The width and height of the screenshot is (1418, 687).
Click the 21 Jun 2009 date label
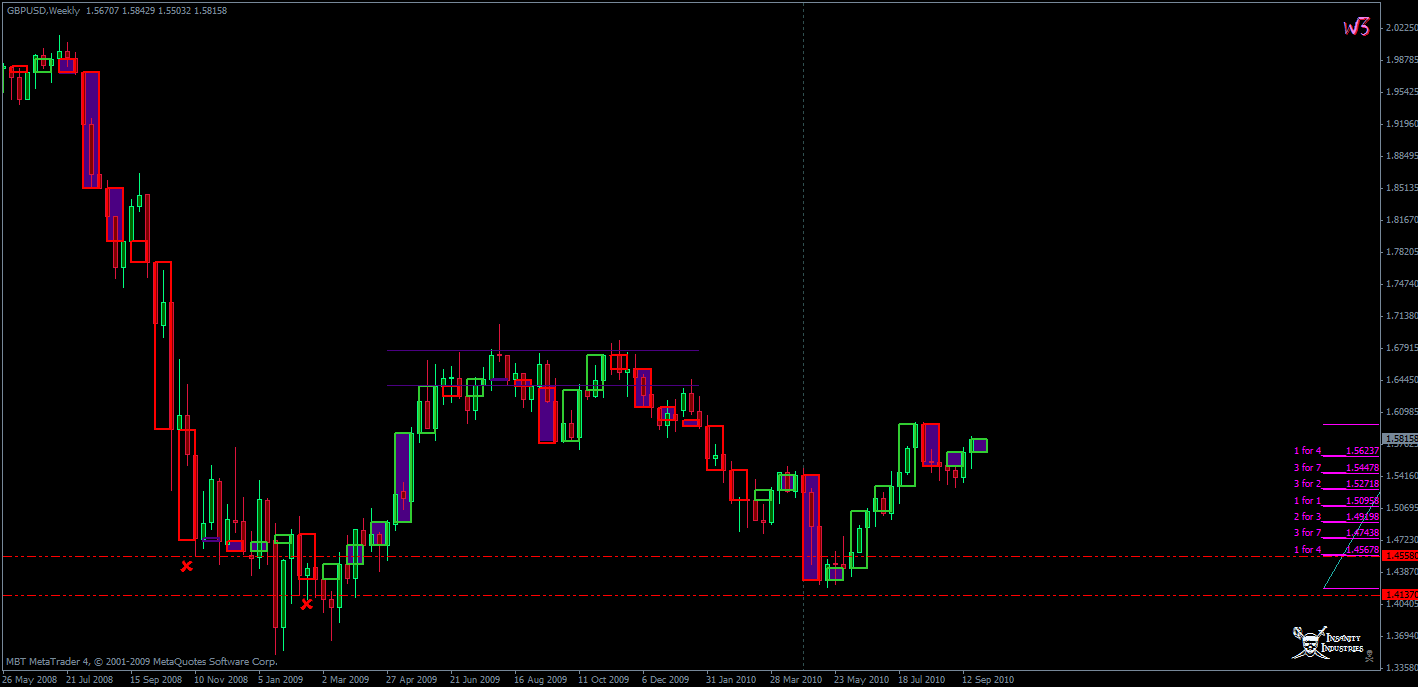pyautogui.click(x=475, y=679)
